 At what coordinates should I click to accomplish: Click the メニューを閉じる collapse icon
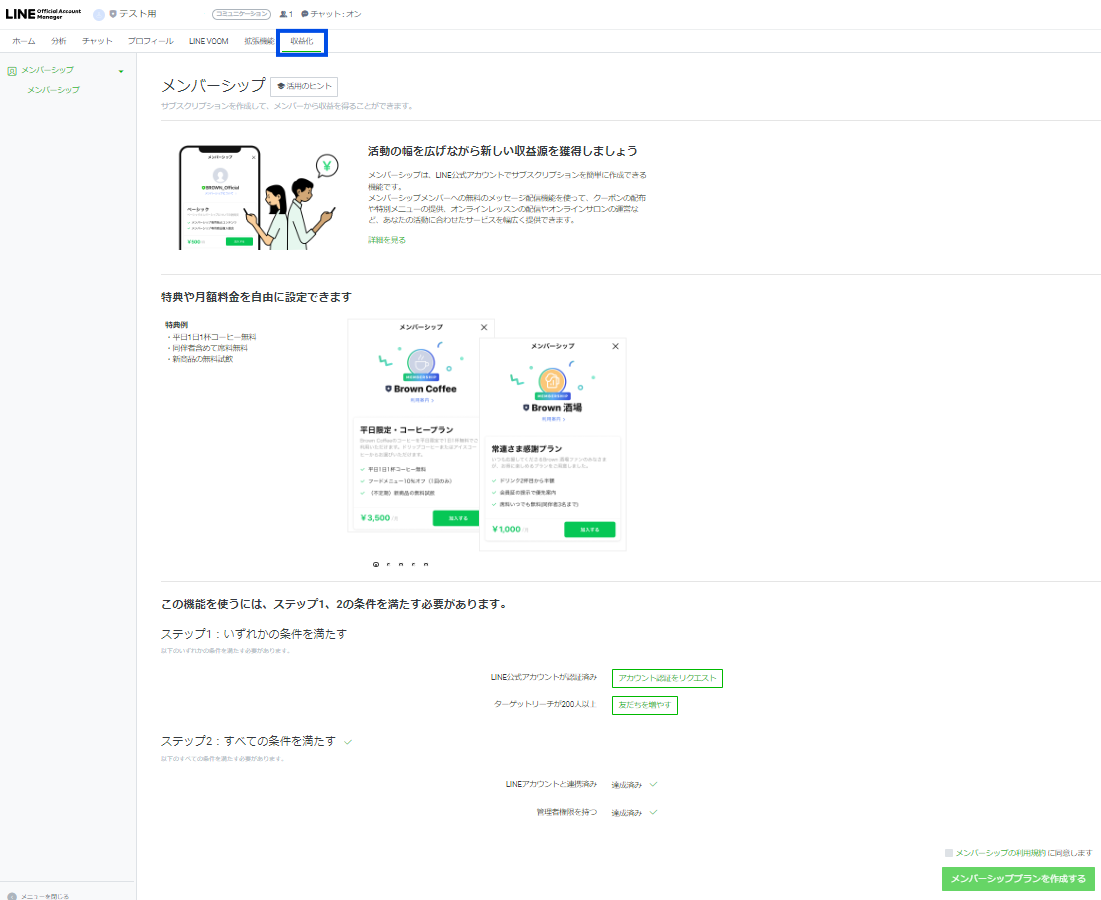[x=11, y=896]
